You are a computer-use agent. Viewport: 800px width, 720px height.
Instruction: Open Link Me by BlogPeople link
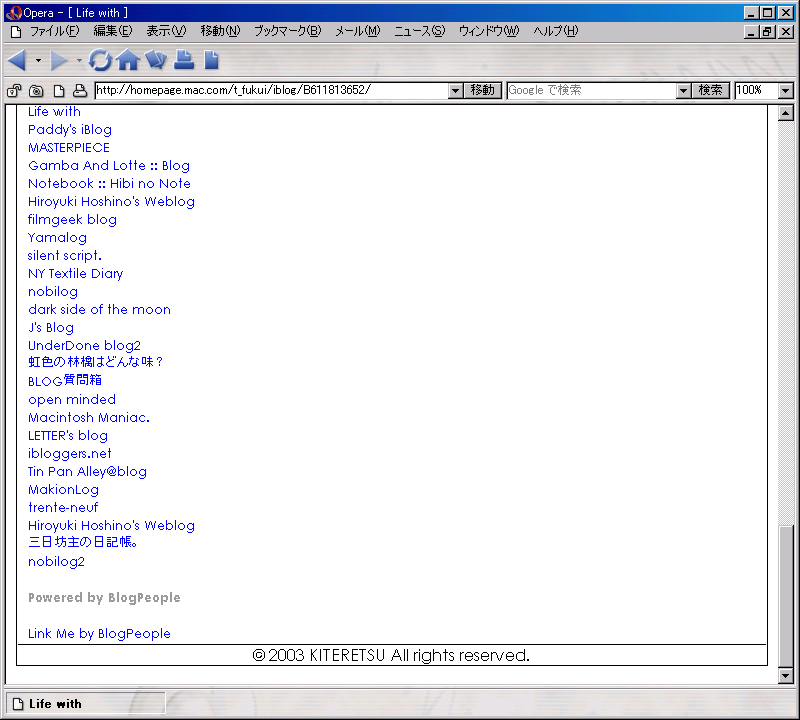[99, 634]
